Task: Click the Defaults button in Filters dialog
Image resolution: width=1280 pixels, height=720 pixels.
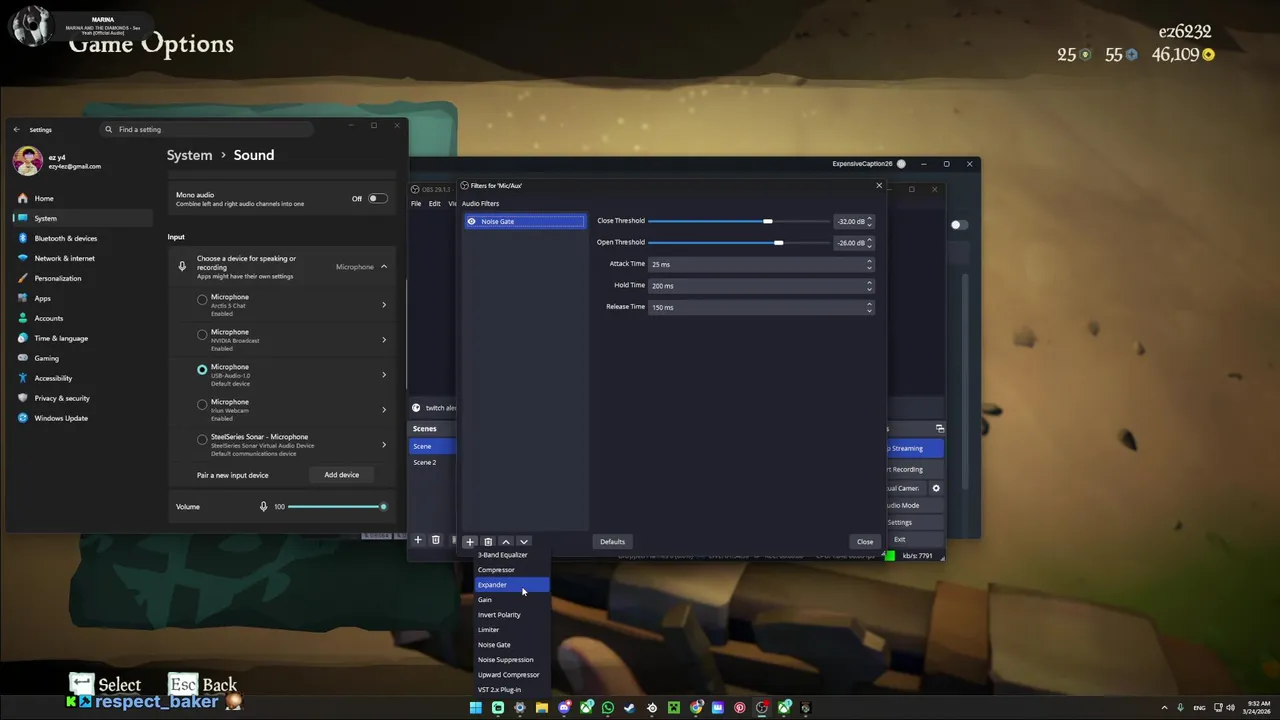Action: (612, 542)
